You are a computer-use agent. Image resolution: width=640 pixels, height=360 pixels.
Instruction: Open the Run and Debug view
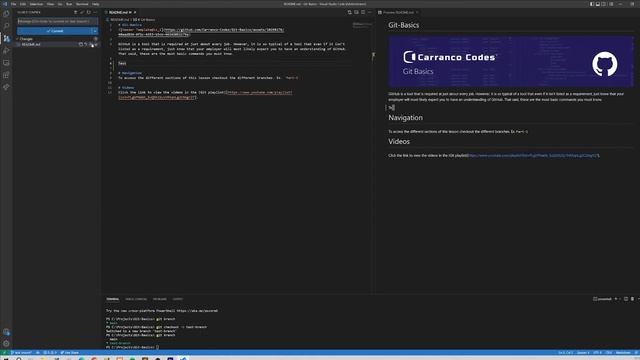(x=6, y=51)
